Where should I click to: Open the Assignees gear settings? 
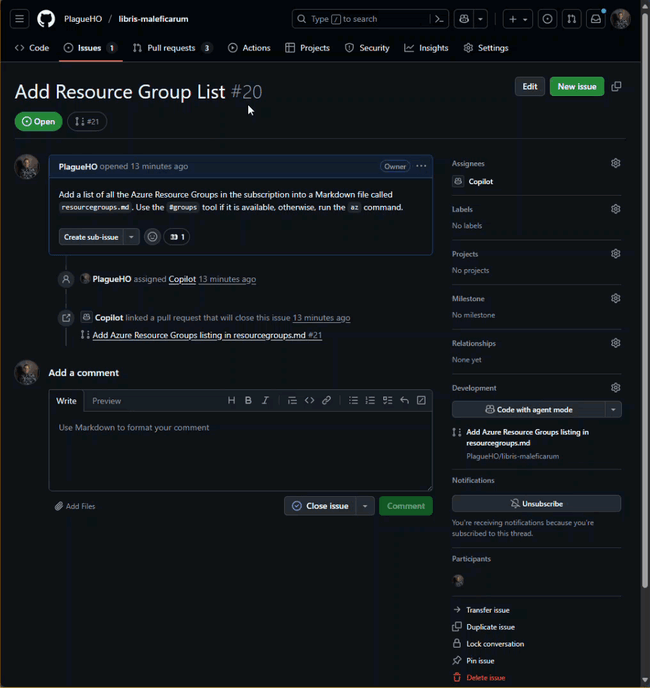[x=615, y=163]
